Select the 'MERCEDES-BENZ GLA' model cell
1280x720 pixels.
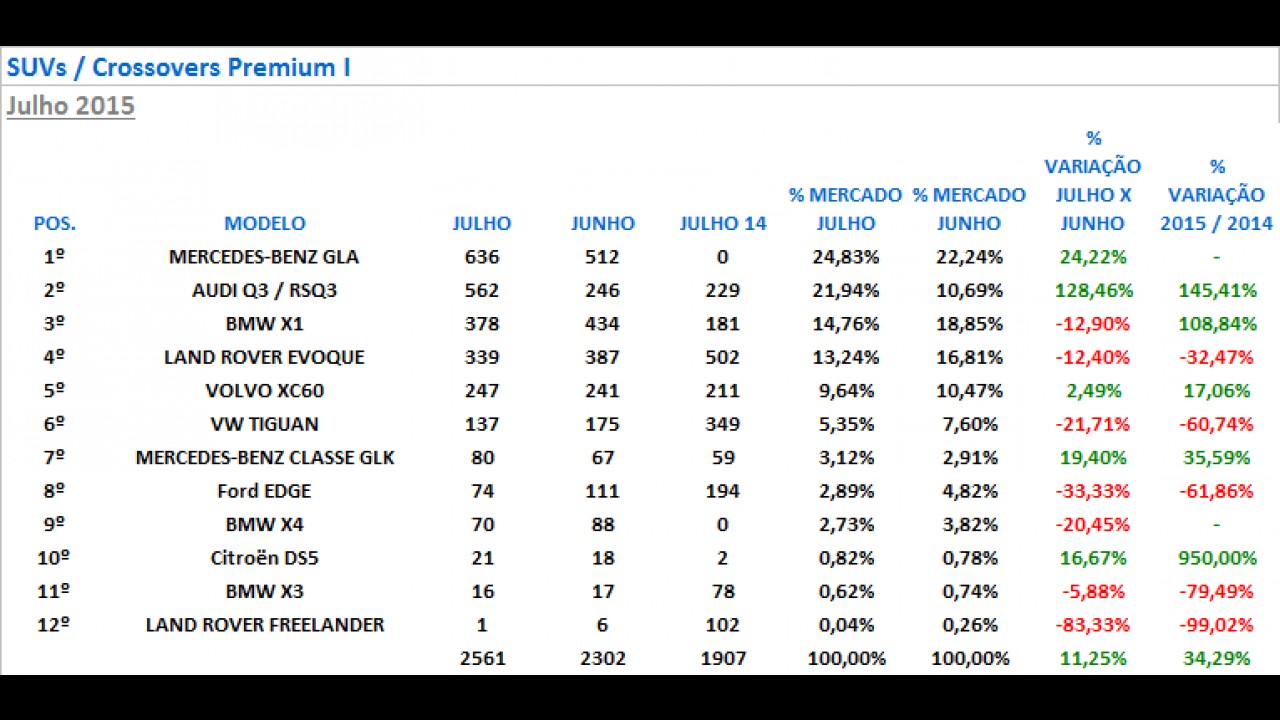[264, 257]
